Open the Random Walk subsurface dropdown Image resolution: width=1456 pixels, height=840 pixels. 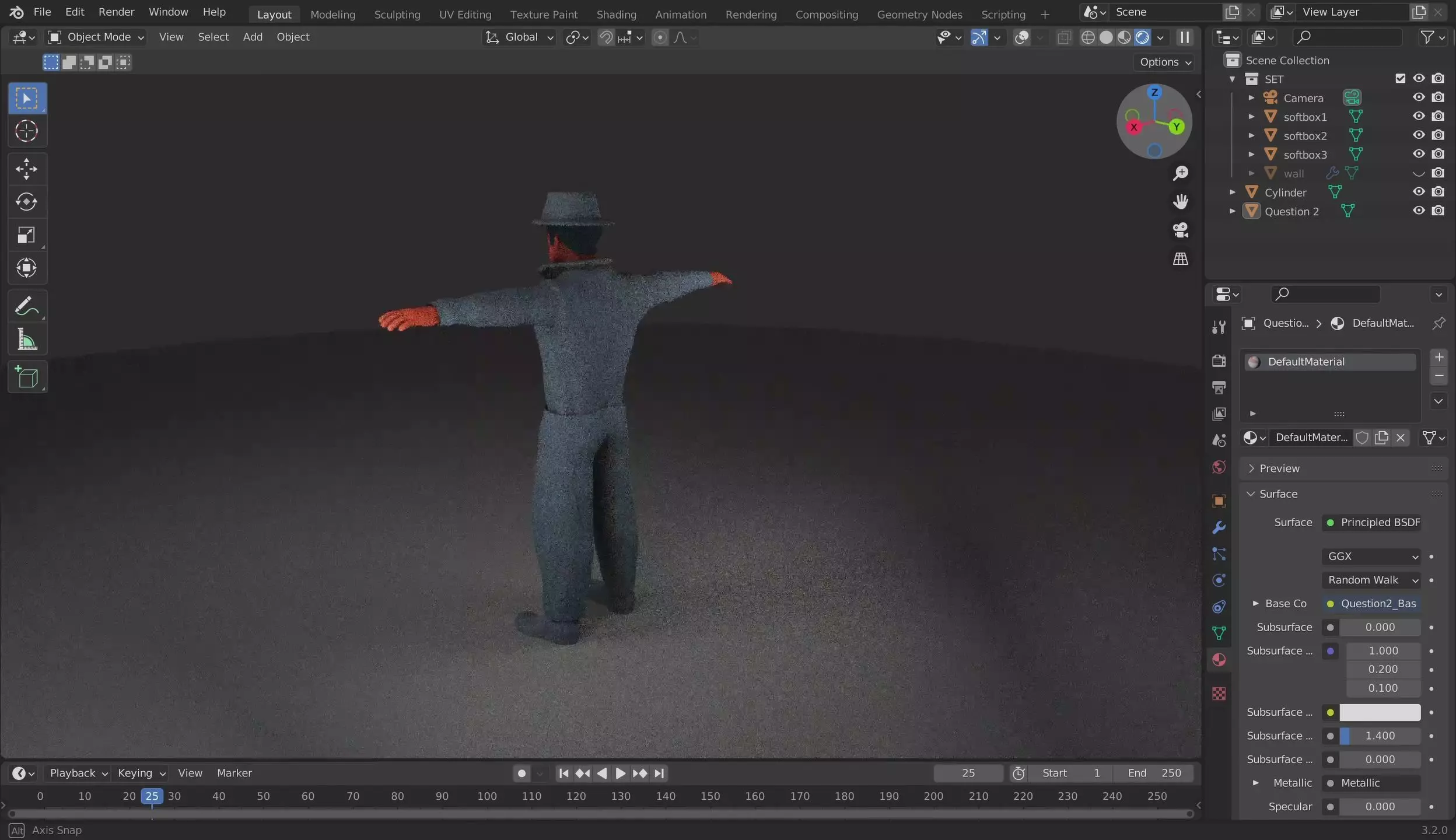pos(1371,580)
